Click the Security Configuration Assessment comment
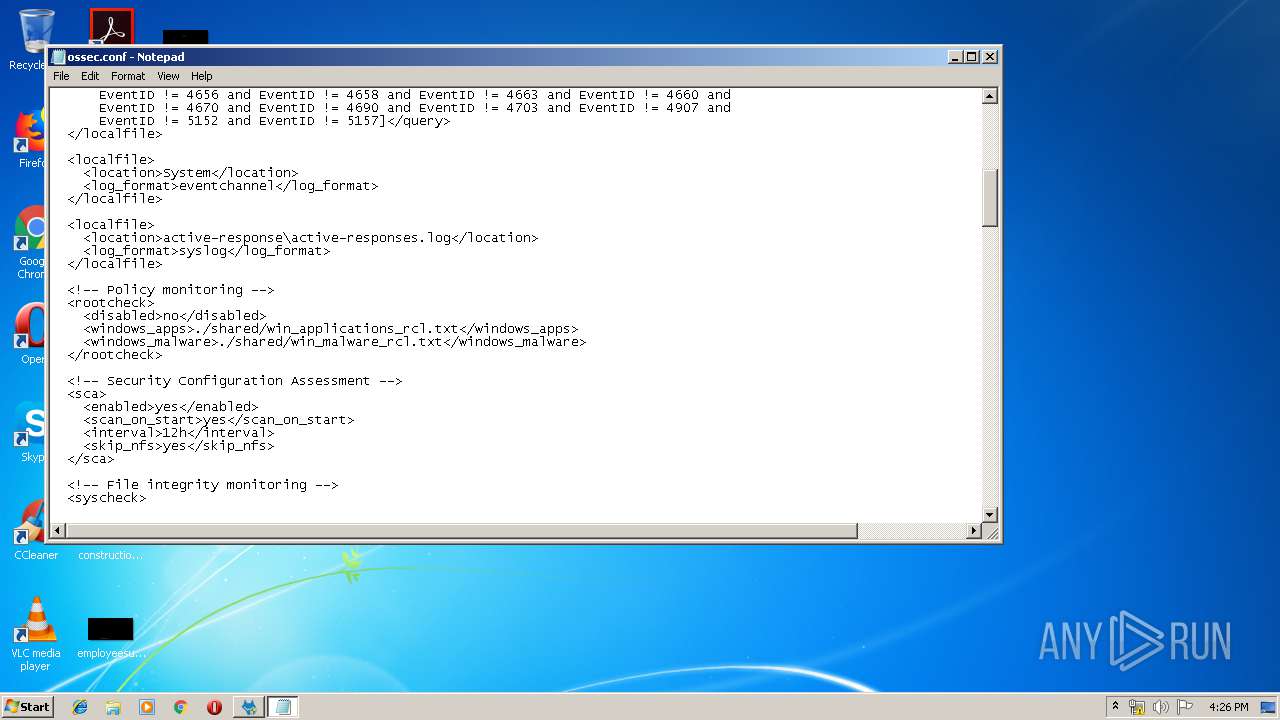The width and height of the screenshot is (1280, 720). (234, 381)
